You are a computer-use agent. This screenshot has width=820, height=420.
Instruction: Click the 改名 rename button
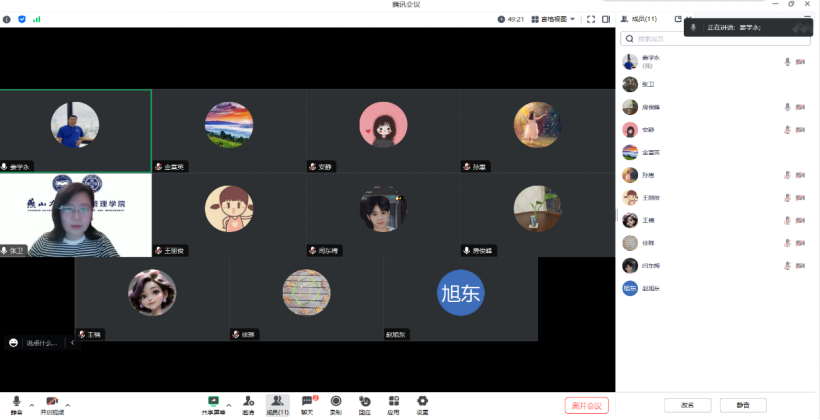click(687, 405)
